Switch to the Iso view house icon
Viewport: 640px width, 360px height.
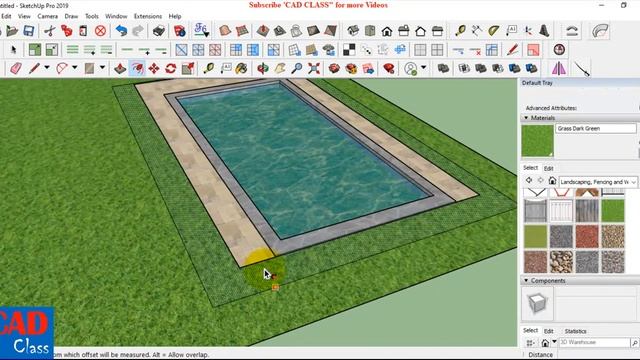click(353, 31)
